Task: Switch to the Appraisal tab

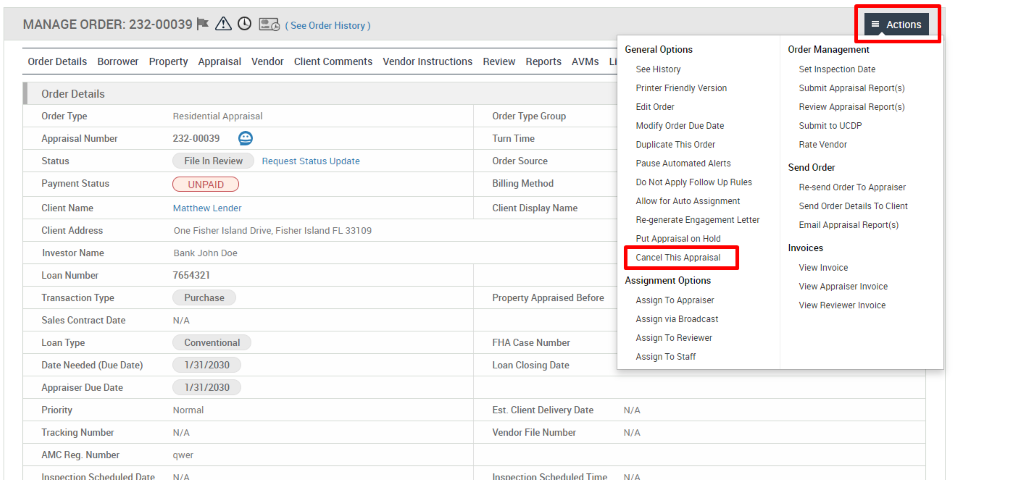Action: 219,61
